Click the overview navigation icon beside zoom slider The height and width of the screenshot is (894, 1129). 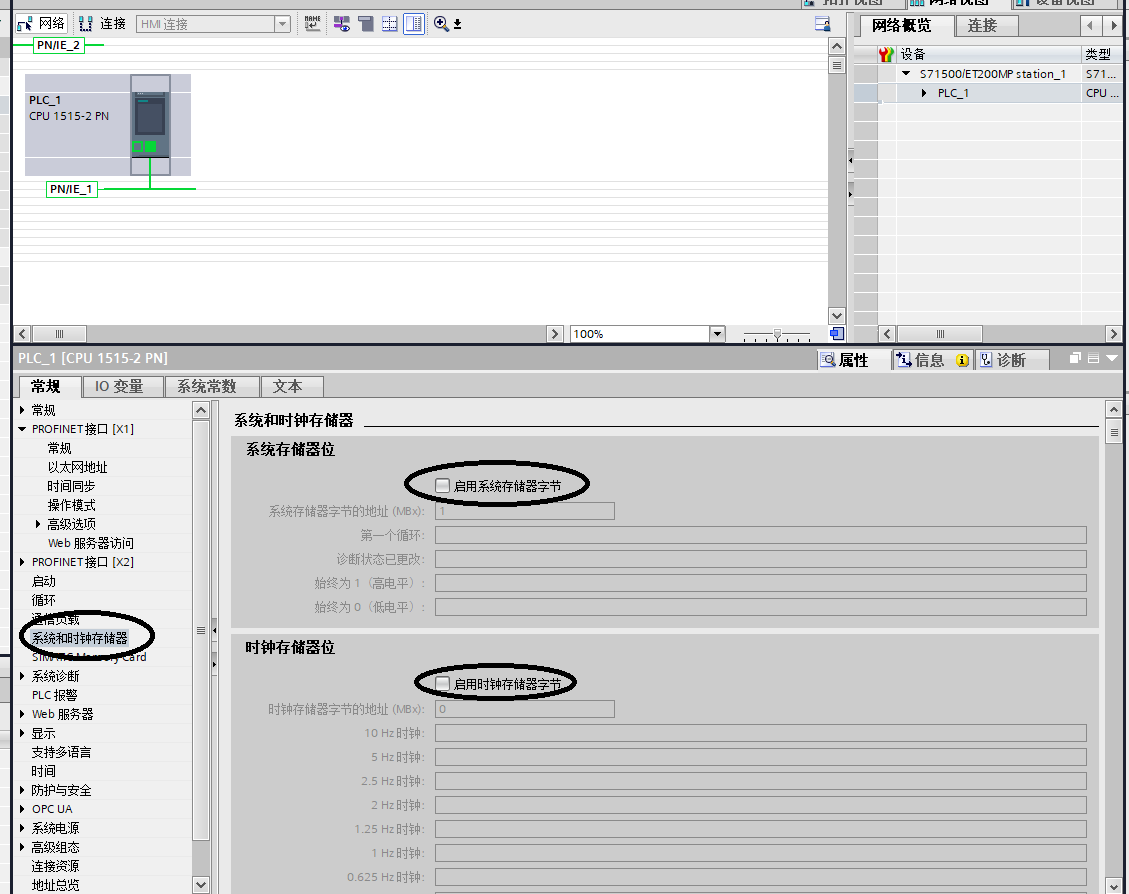836,334
